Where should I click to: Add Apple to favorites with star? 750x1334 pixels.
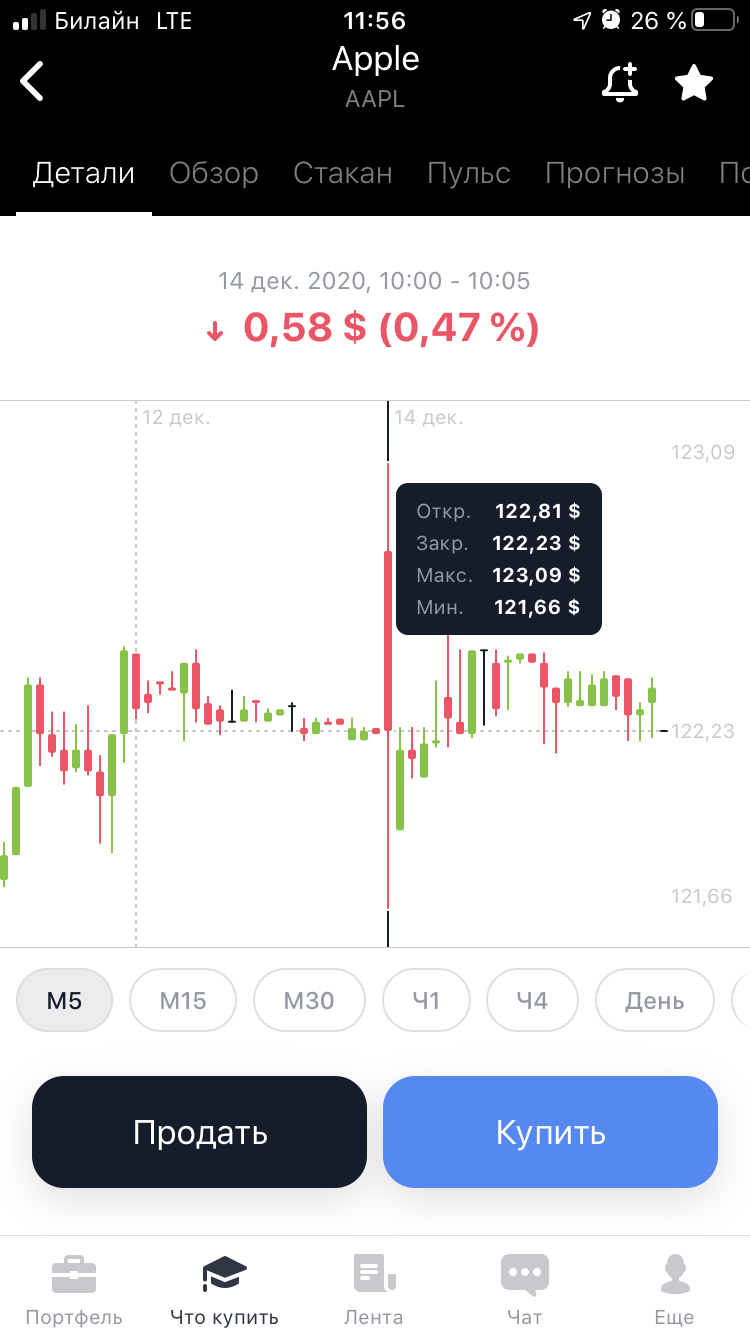[694, 82]
